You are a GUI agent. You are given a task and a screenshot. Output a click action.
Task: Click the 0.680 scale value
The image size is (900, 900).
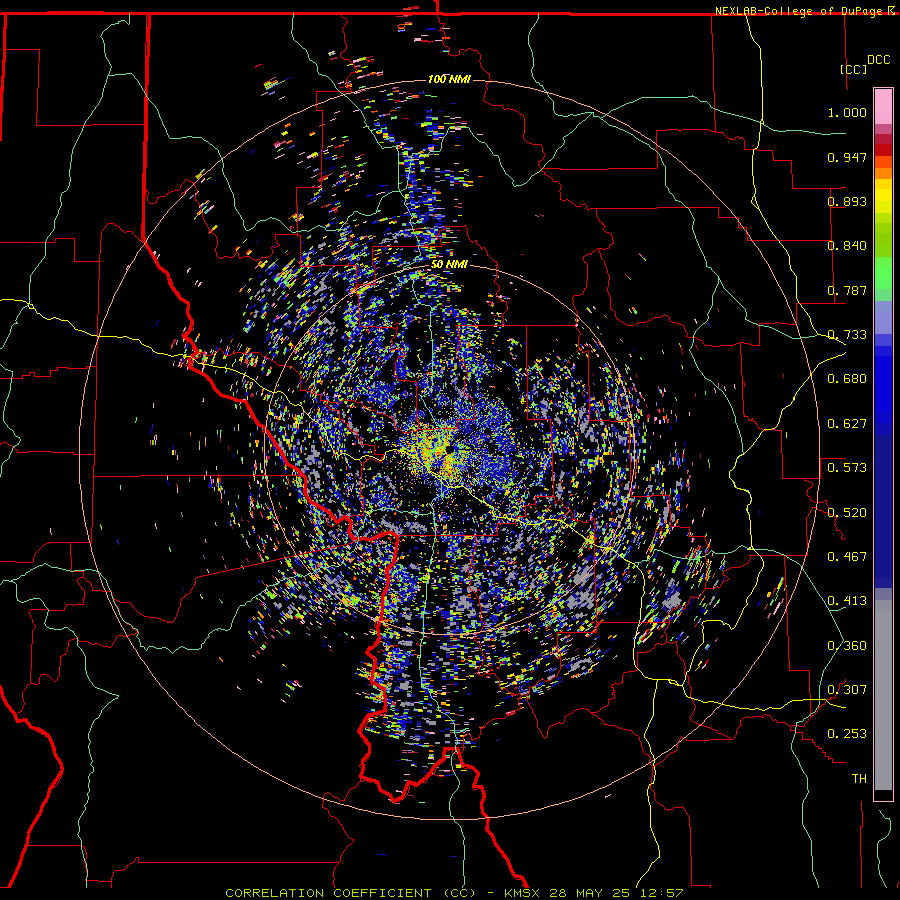click(x=847, y=379)
